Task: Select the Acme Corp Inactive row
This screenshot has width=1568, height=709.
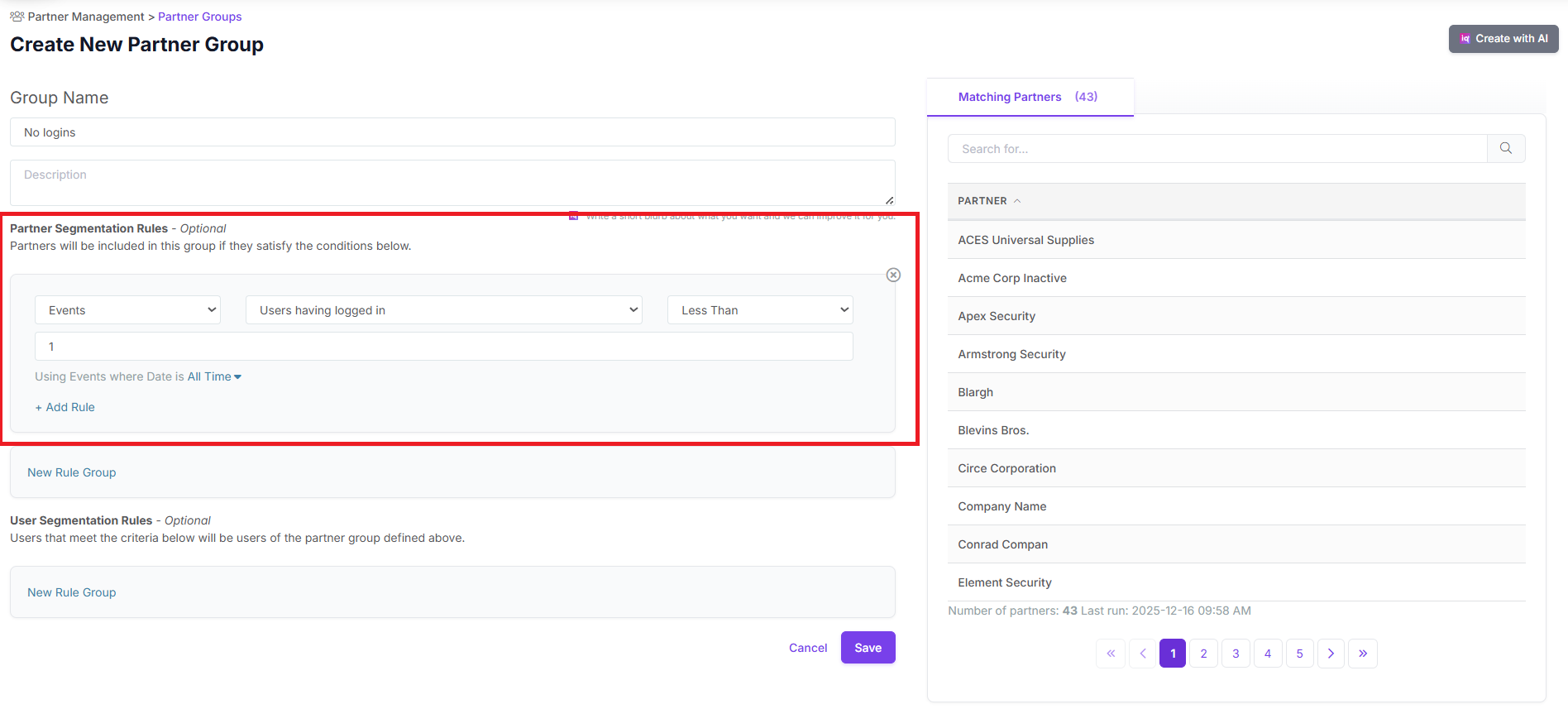Action: (1236, 278)
